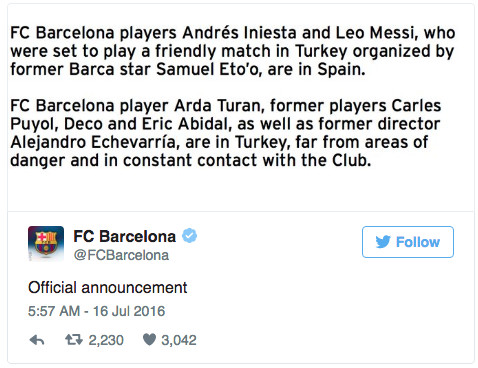View the 2,230 retweets count

coord(106,340)
